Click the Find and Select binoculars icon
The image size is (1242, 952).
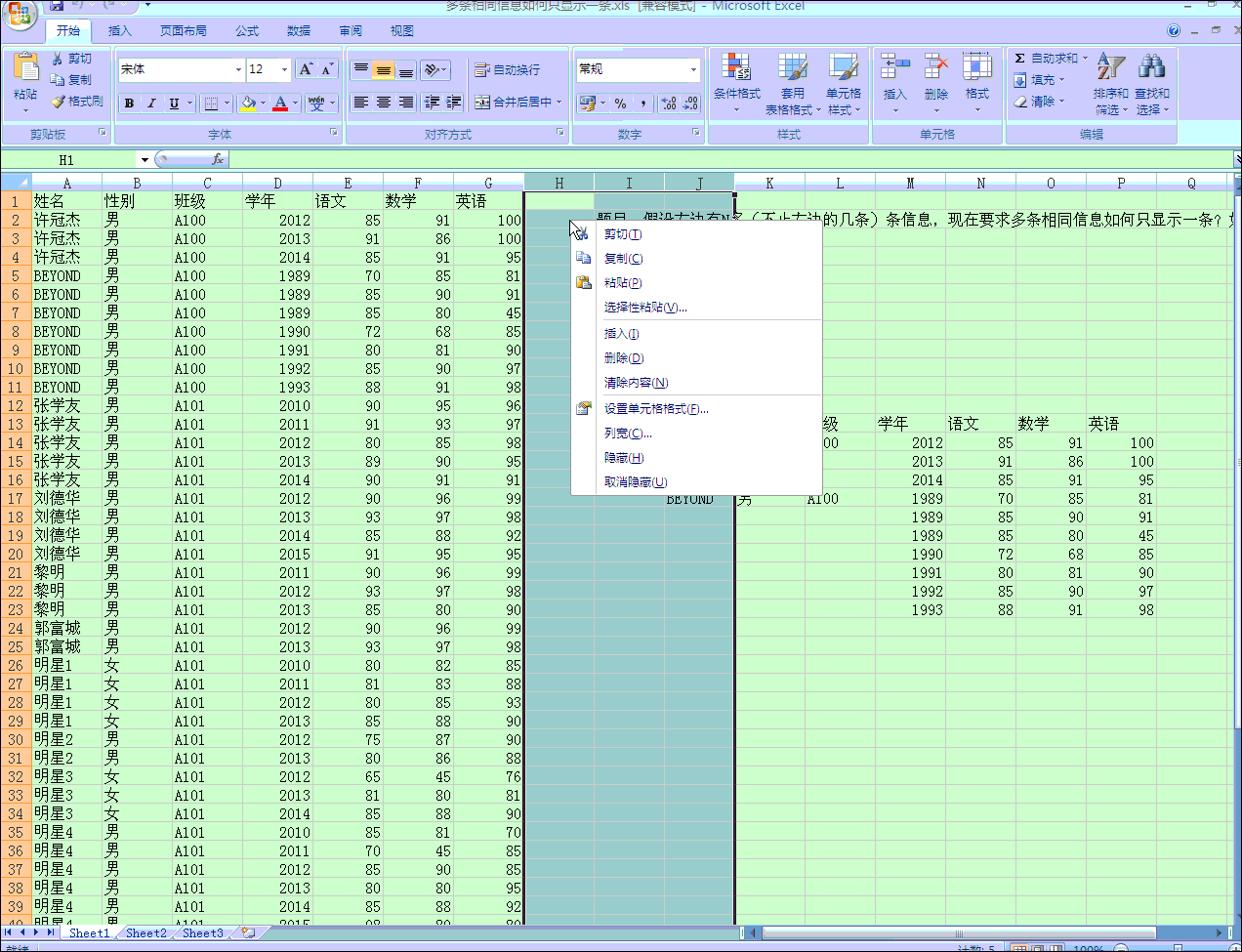point(1152,68)
